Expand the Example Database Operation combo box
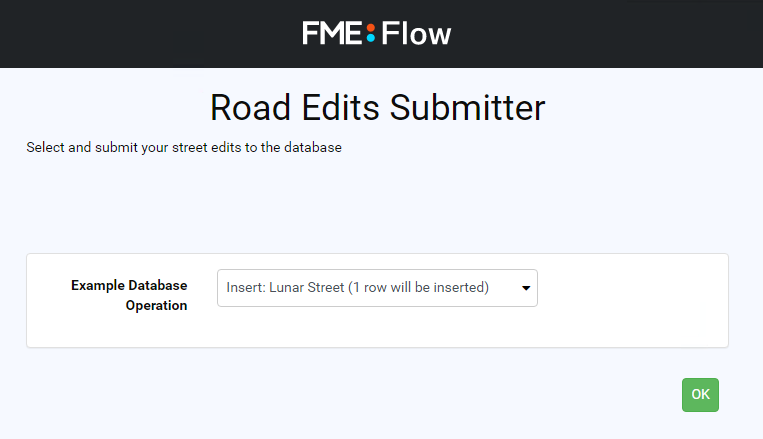This screenshot has width=763, height=439. (x=377, y=288)
